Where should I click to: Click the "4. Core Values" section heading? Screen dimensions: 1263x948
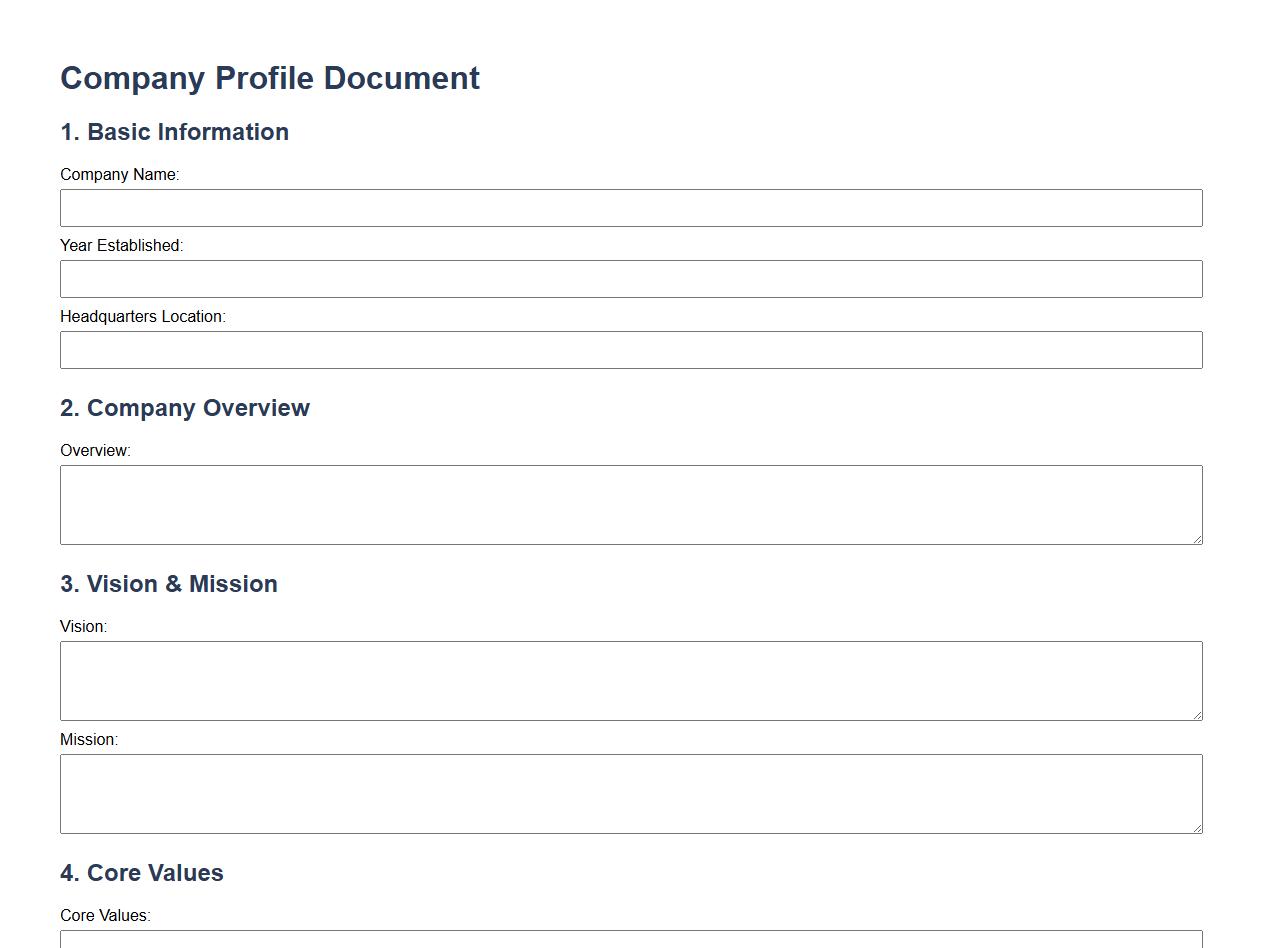click(x=141, y=873)
